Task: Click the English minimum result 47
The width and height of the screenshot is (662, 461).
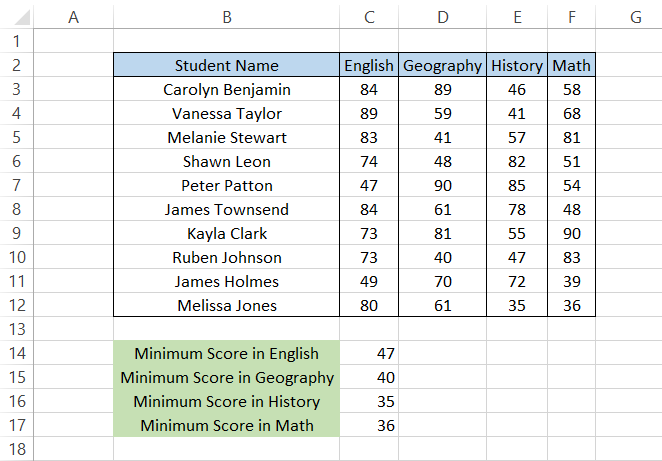Action: [369, 354]
